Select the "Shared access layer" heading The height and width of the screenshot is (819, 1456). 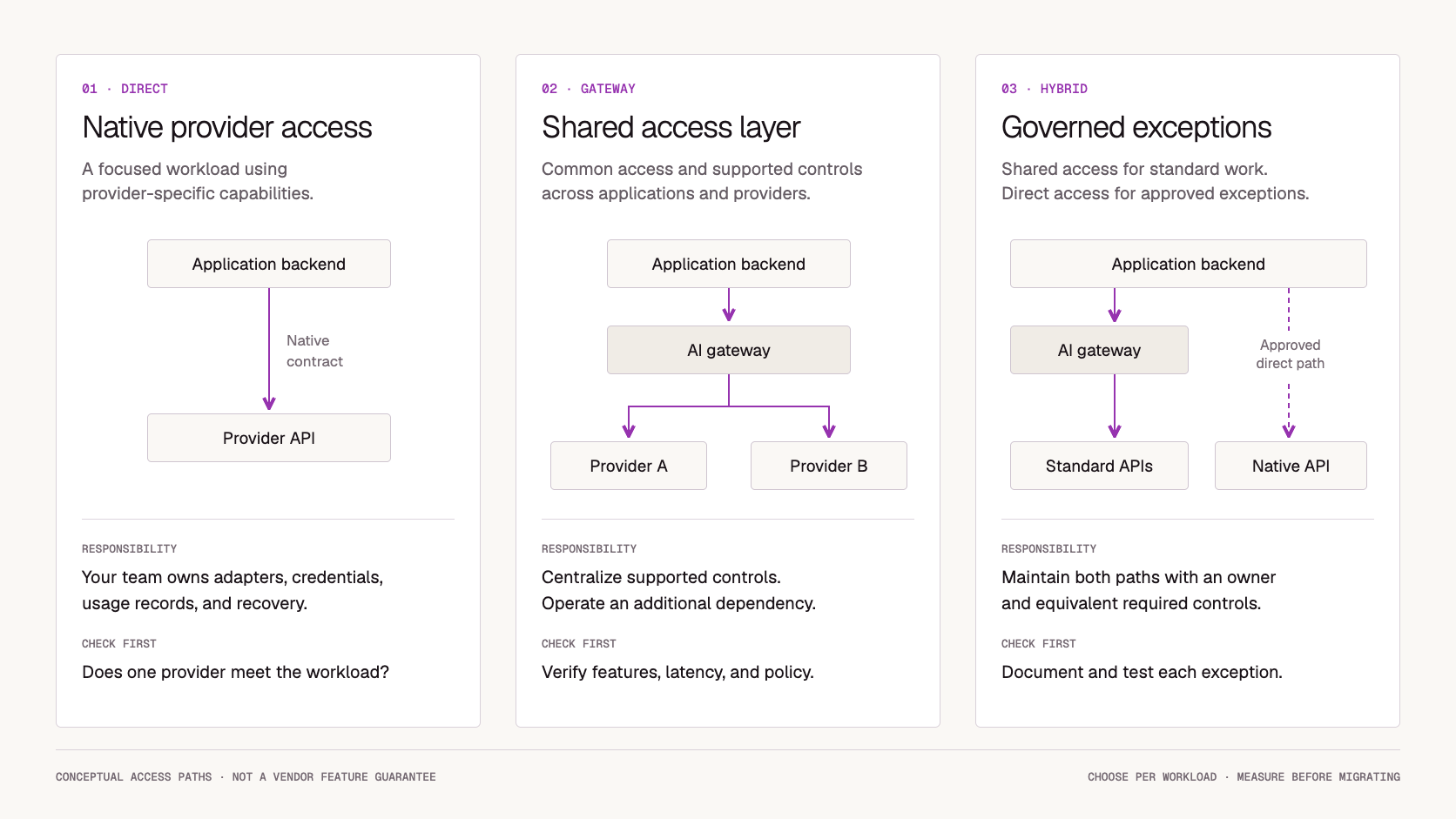point(671,127)
